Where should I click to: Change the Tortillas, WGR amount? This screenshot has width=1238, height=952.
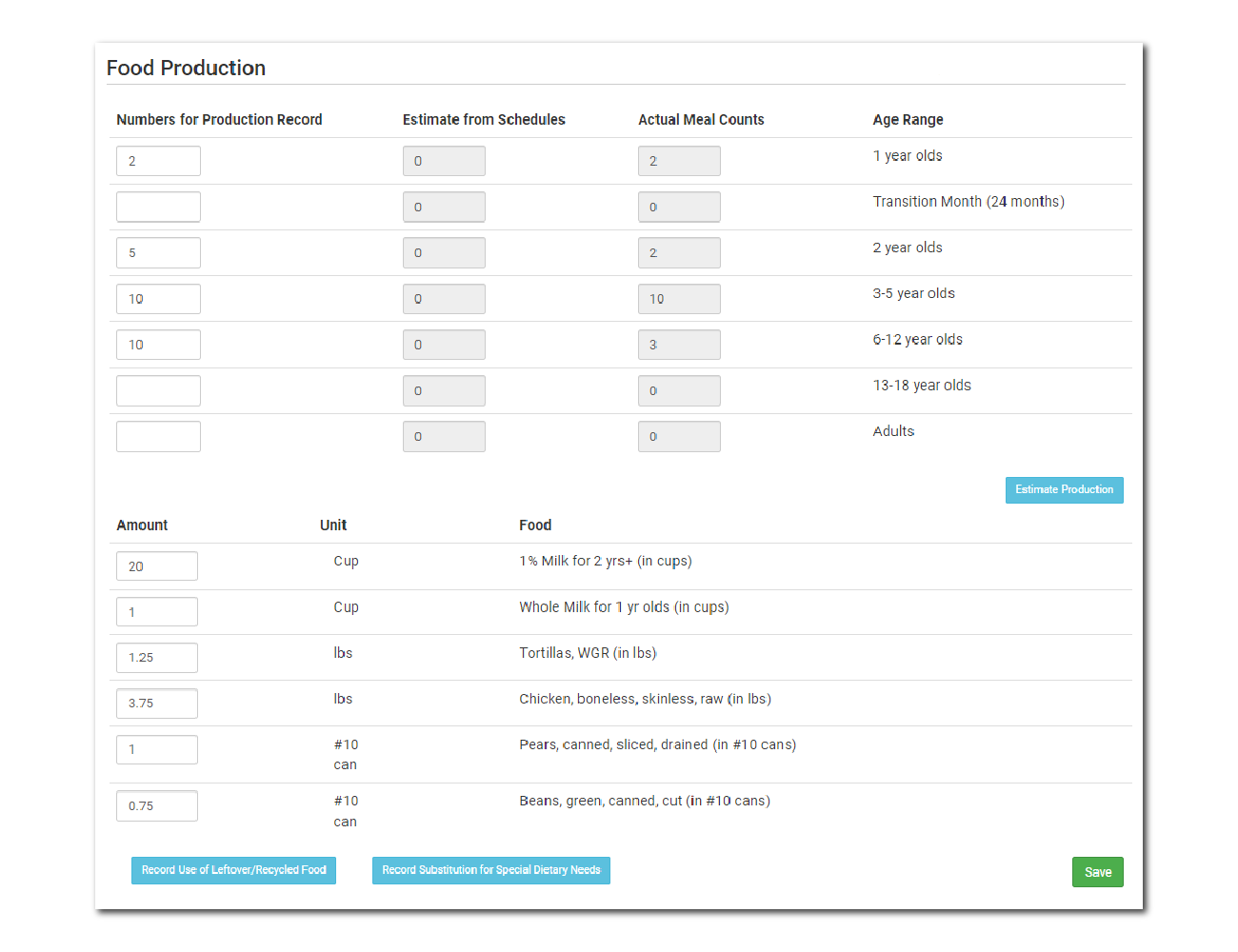(x=157, y=658)
